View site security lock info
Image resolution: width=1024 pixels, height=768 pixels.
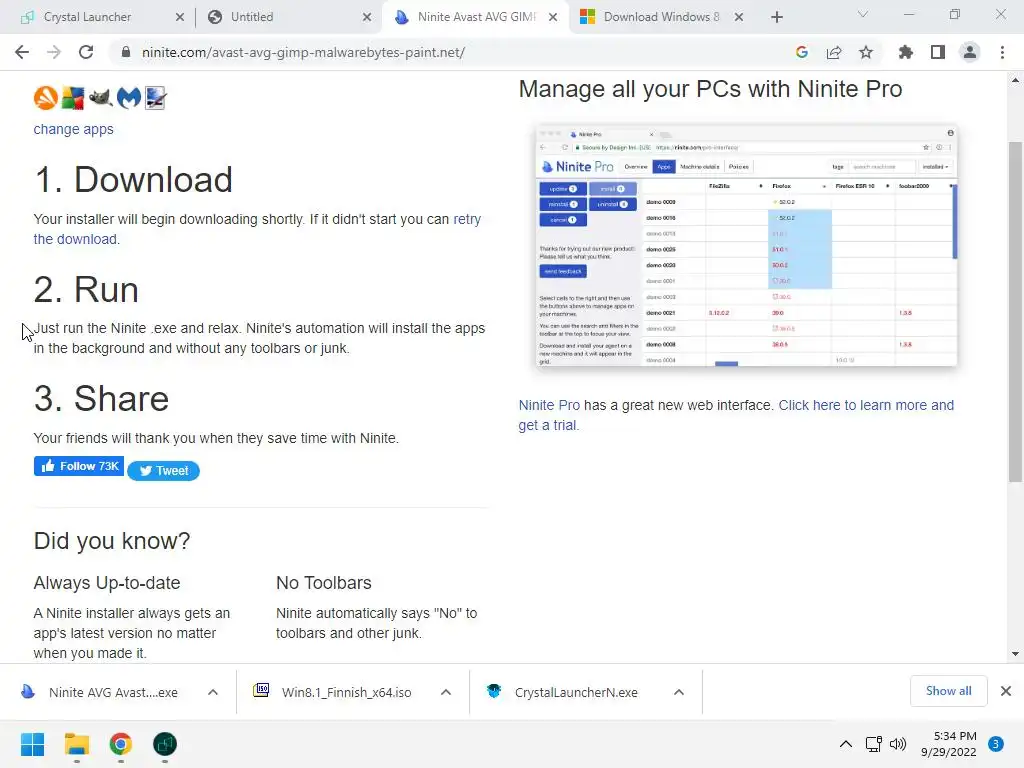(125, 52)
